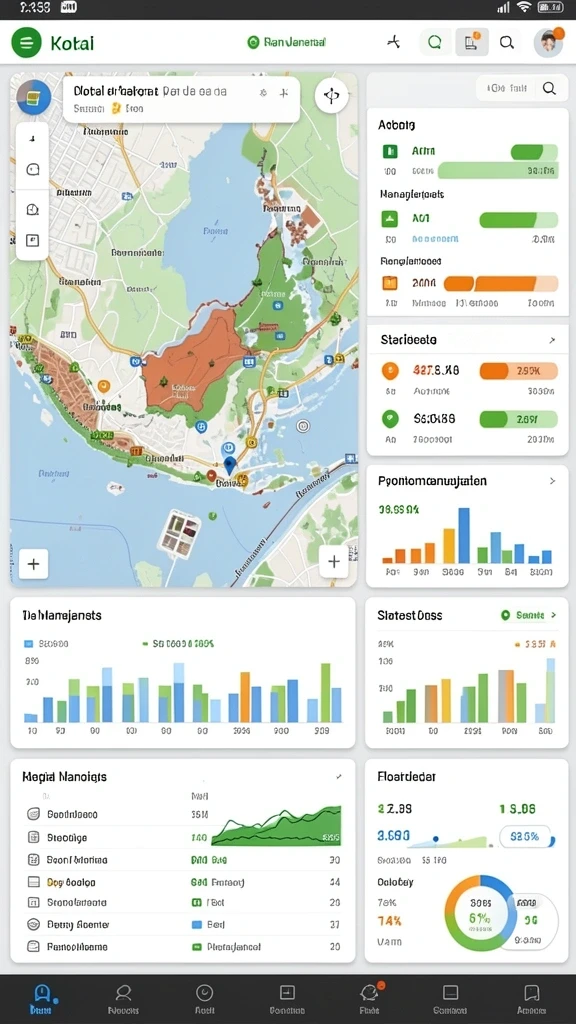Screen dimensions: 576x1024
Task: Click the speech bubble tool in map sidebar
Action: point(32,170)
